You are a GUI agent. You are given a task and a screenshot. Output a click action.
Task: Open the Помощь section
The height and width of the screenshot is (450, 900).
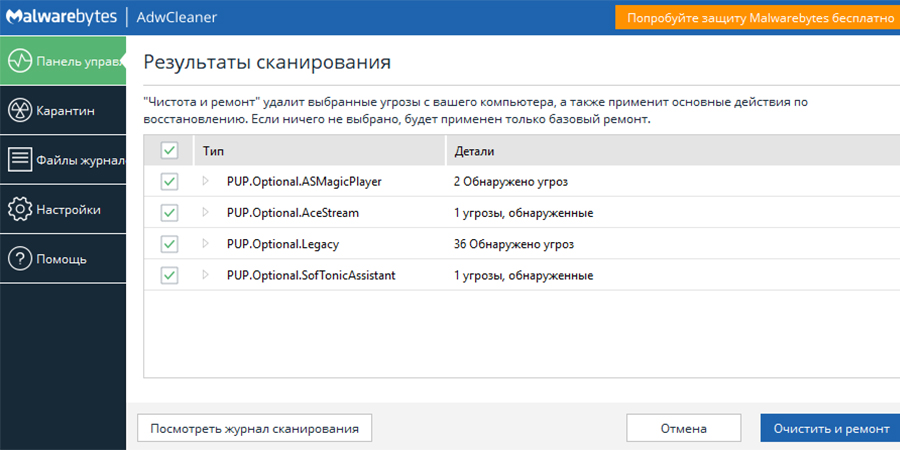pyautogui.click(x=63, y=259)
